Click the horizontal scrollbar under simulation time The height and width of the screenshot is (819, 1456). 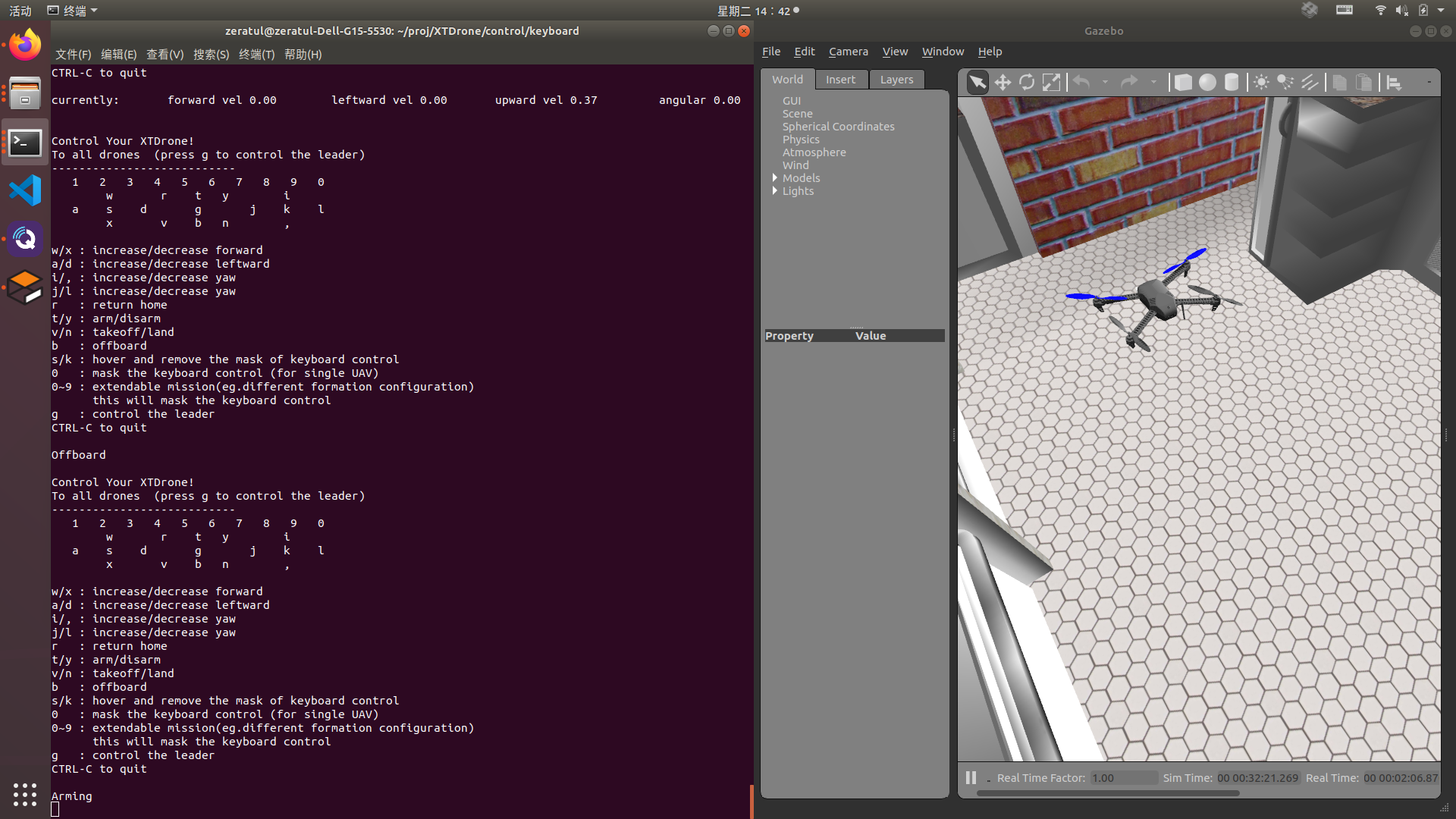point(1107,793)
